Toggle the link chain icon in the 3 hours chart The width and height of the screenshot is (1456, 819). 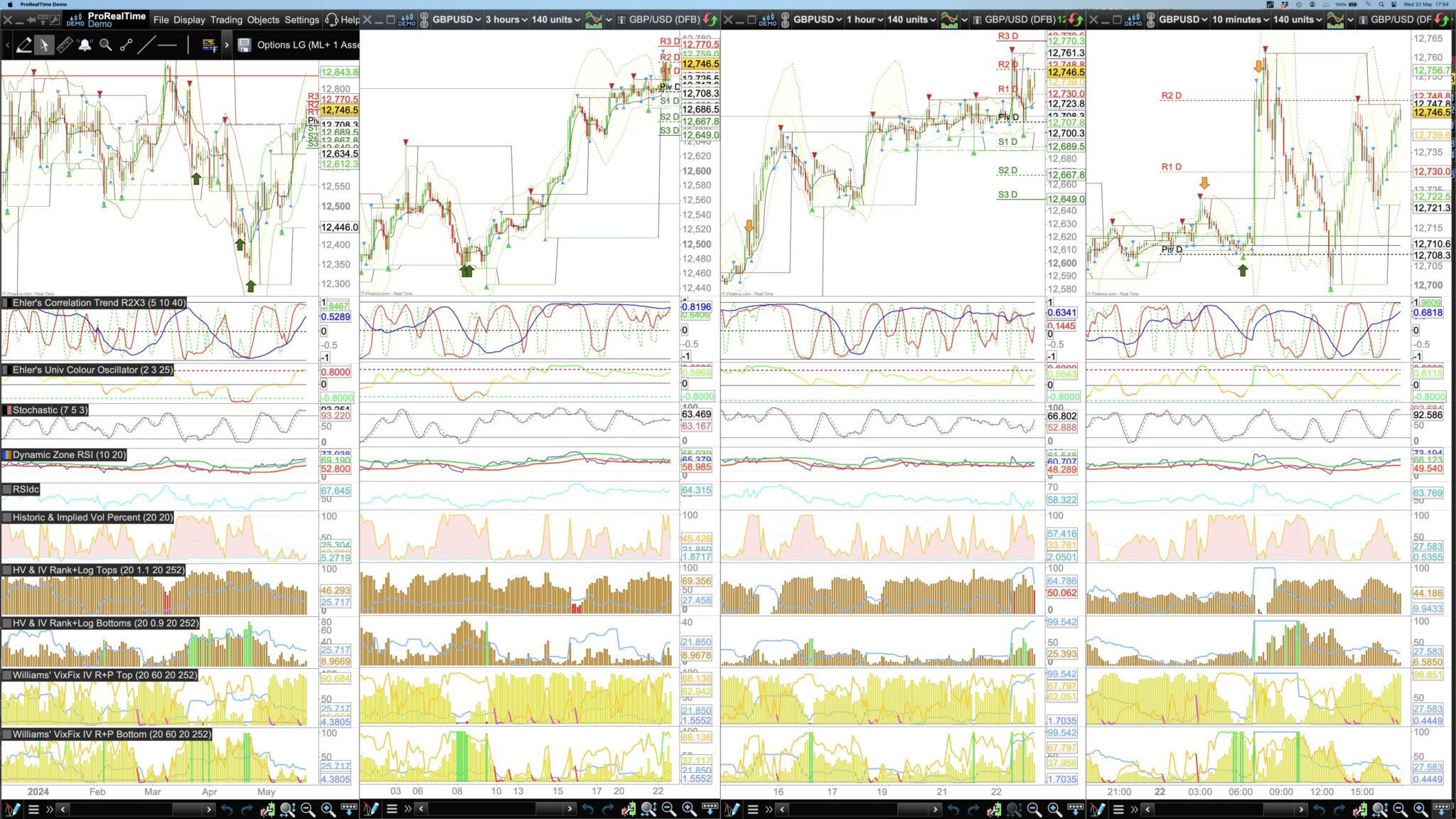[424, 20]
